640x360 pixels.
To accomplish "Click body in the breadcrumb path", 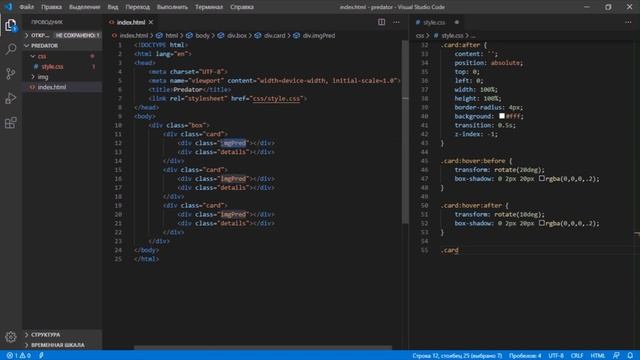I will click(202, 36).
